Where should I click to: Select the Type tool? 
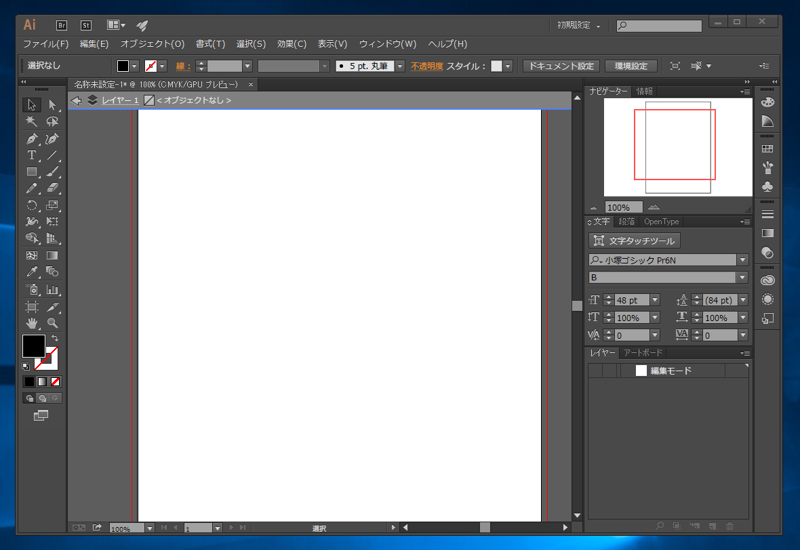click(x=32, y=155)
